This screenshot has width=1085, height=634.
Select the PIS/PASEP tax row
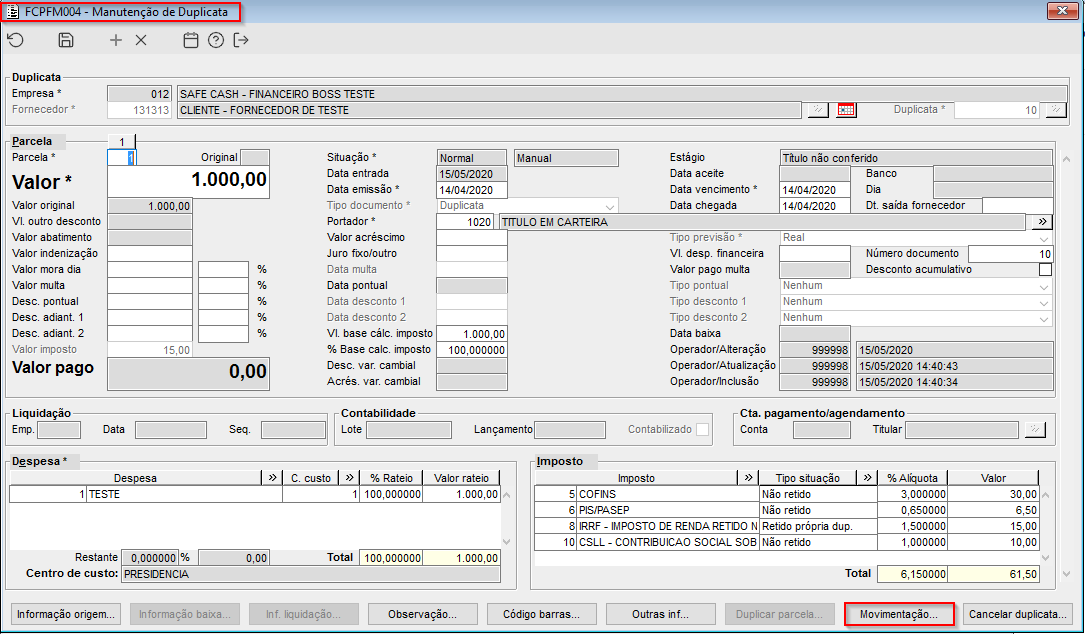(787, 510)
